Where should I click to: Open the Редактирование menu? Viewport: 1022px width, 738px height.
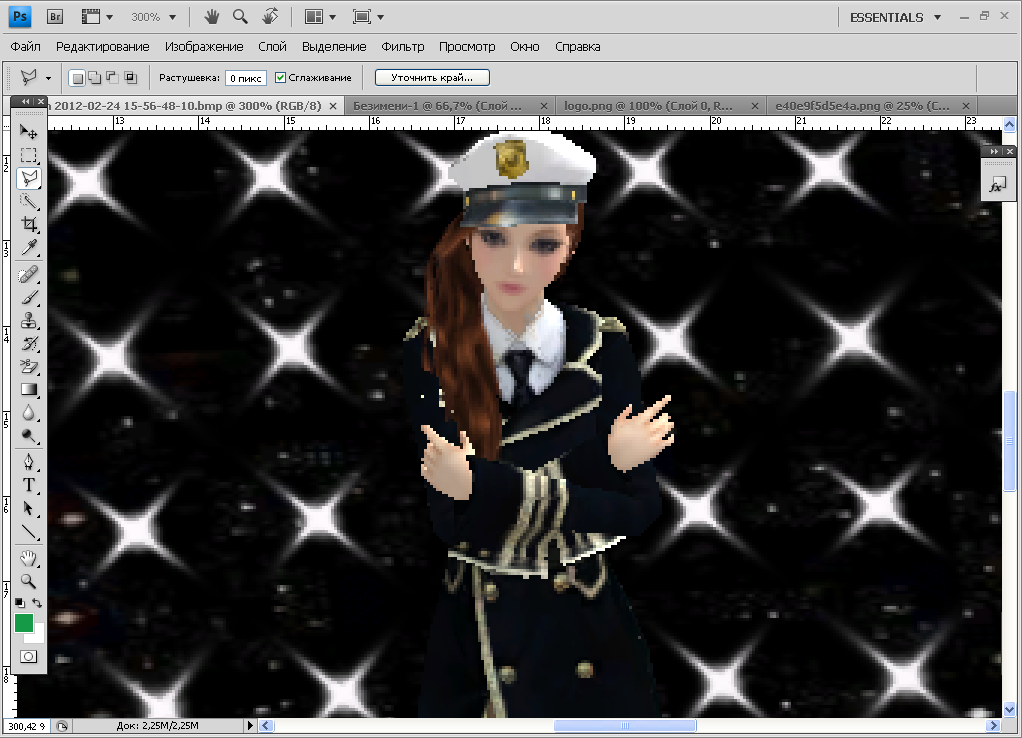(x=102, y=47)
